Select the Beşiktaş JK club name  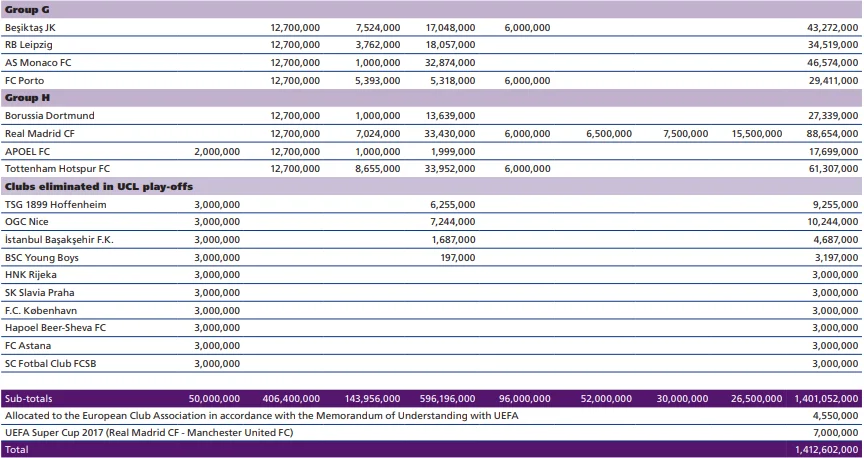pyautogui.click(x=30, y=28)
